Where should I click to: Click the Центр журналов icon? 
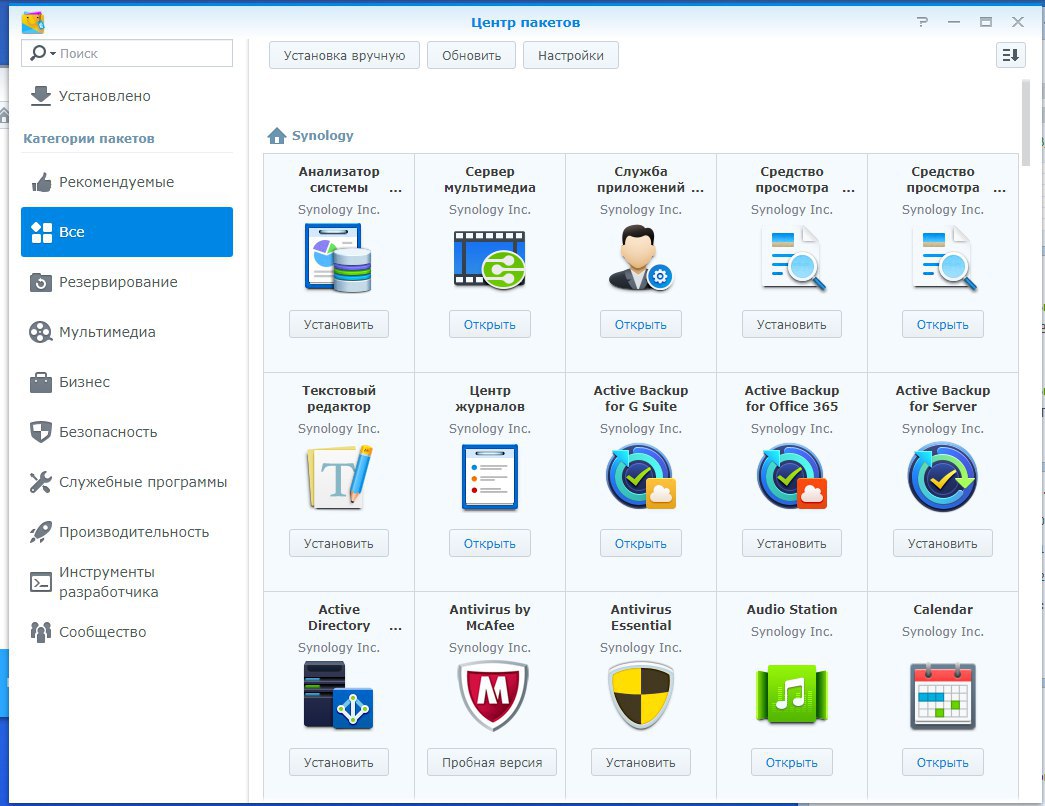click(489, 477)
